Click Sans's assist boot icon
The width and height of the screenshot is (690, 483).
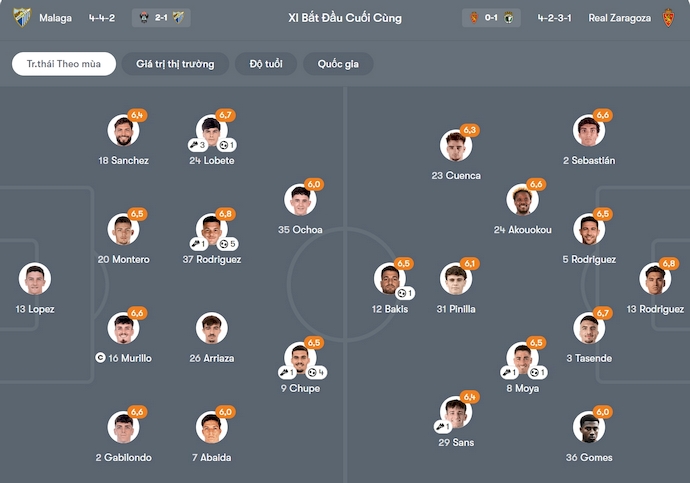[441, 427]
